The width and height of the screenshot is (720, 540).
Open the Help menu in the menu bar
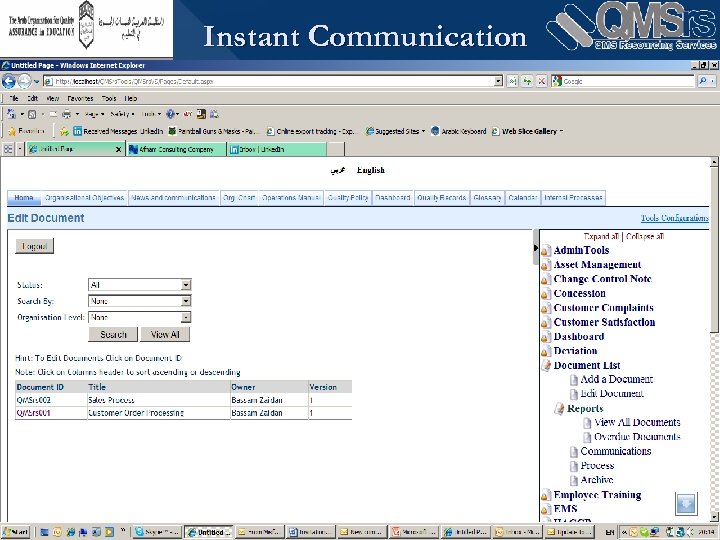[x=130, y=98]
